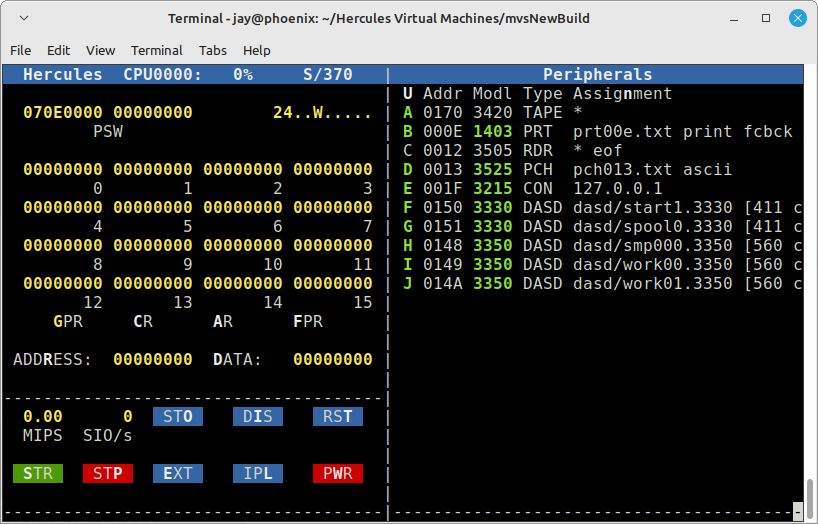Click the SIO/s label

click(107, 435)
